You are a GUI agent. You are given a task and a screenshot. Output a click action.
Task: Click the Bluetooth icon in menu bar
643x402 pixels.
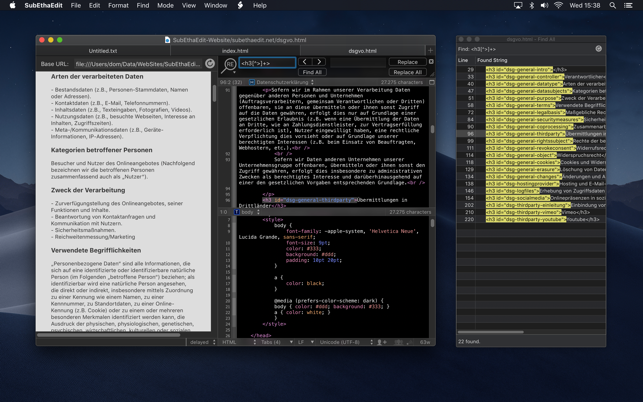click(x=531, y=5)
